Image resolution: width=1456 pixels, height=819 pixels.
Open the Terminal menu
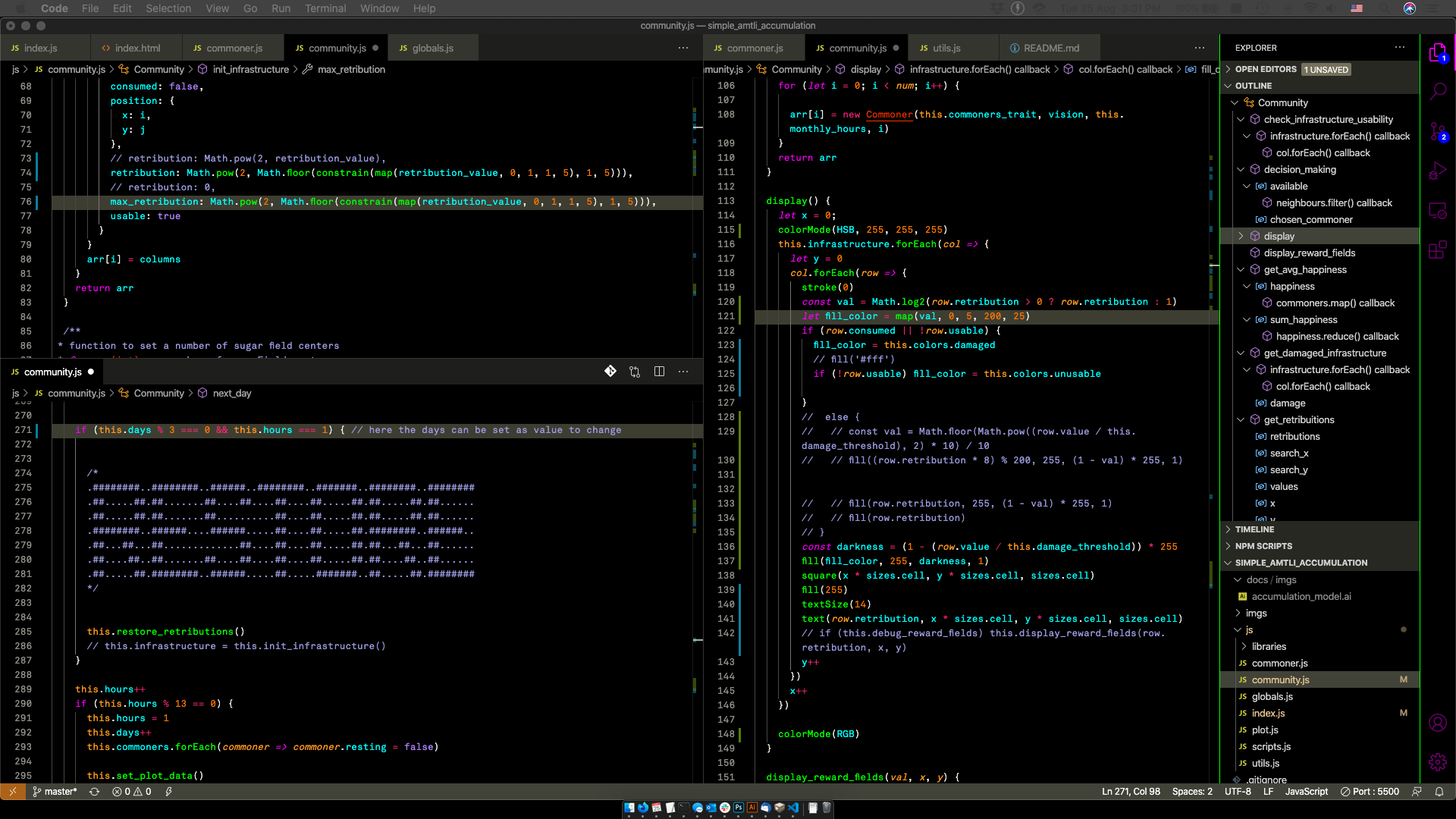325,8
